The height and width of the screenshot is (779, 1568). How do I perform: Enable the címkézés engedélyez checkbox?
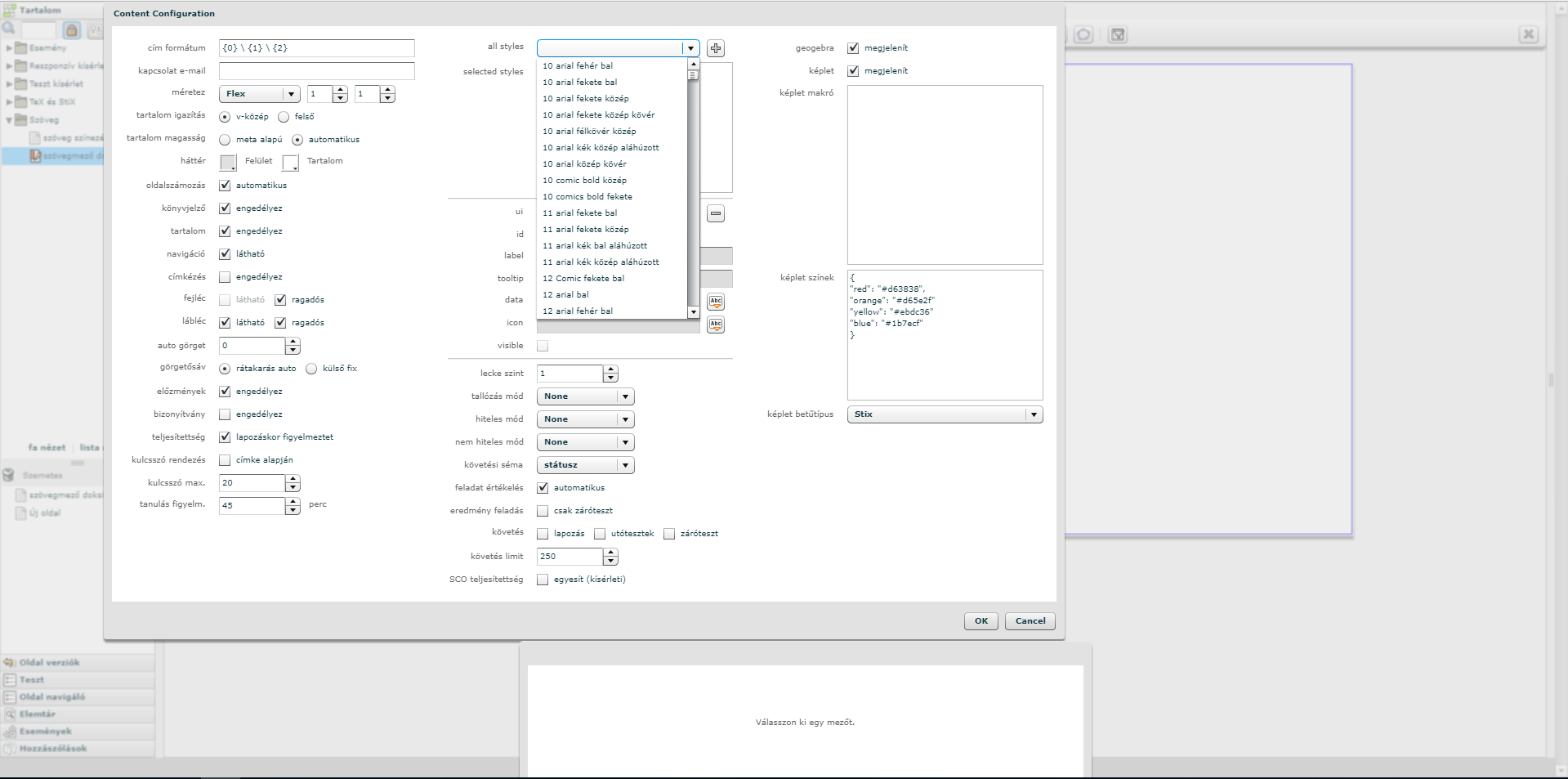click(225, 277)
